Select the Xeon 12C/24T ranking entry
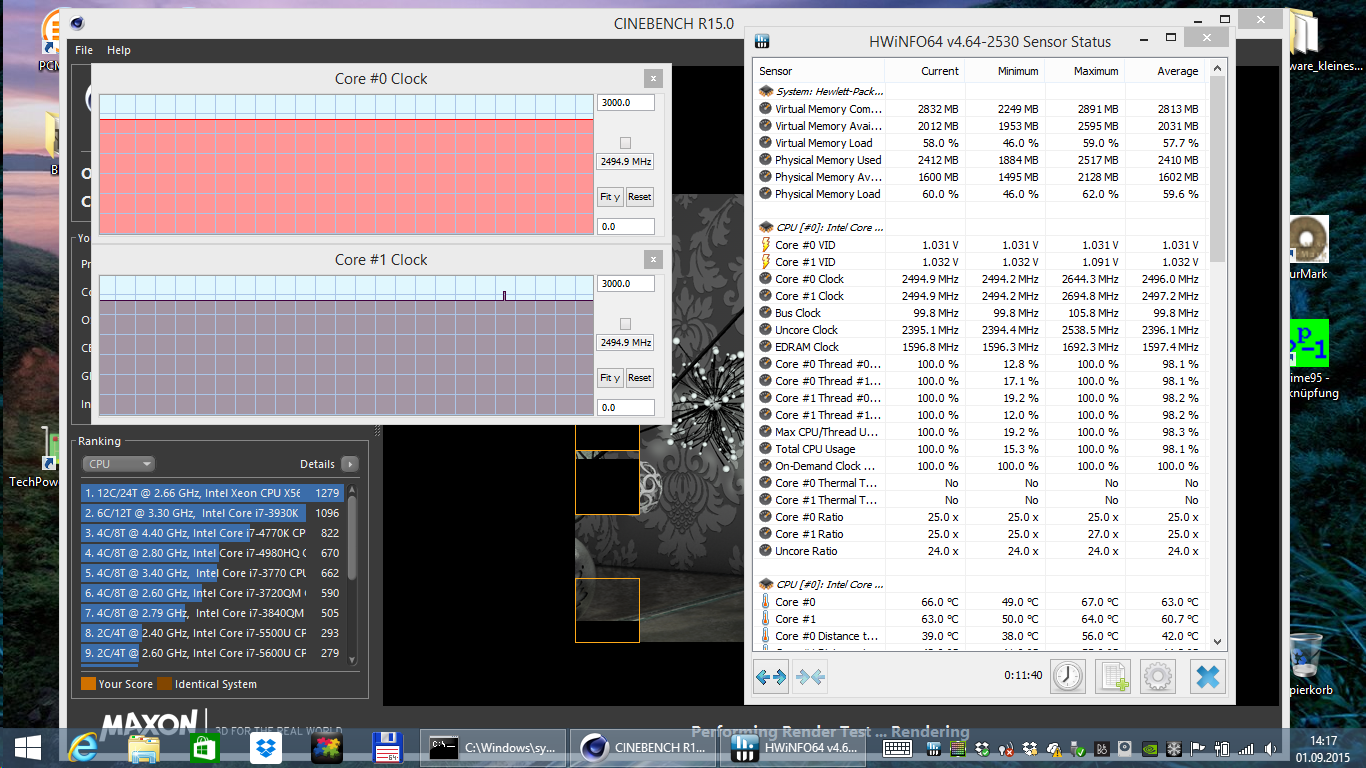 pos(213,493)
